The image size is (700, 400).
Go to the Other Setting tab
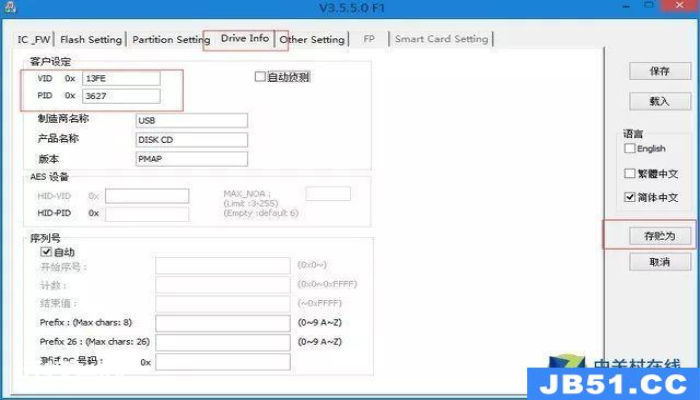312,39
